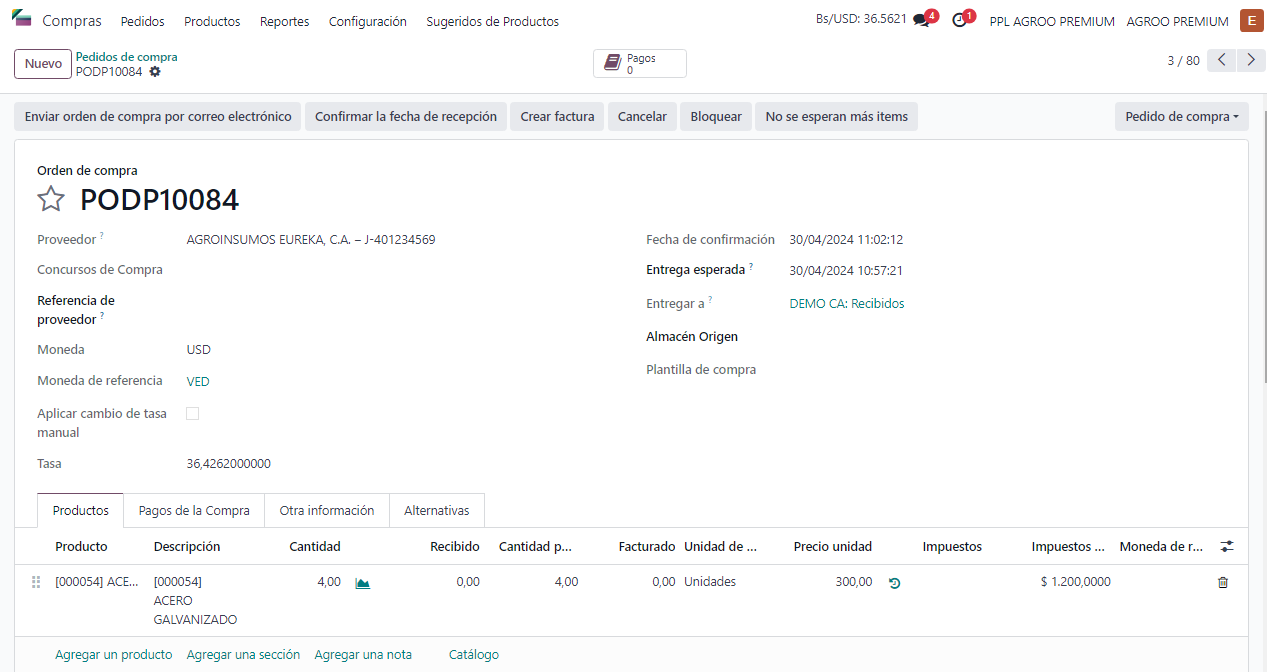This screenshot has width=1267, height=672.
Task: Switch to Otra información tab
Action: point(327,511)
